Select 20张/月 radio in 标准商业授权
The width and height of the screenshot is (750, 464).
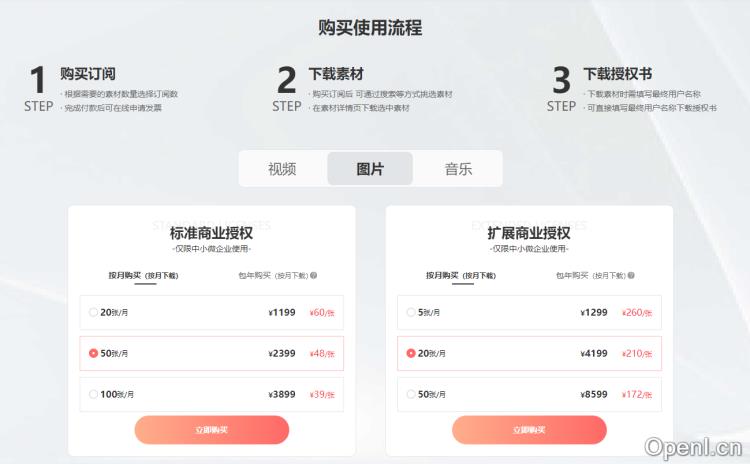click(x=93, y=312)
